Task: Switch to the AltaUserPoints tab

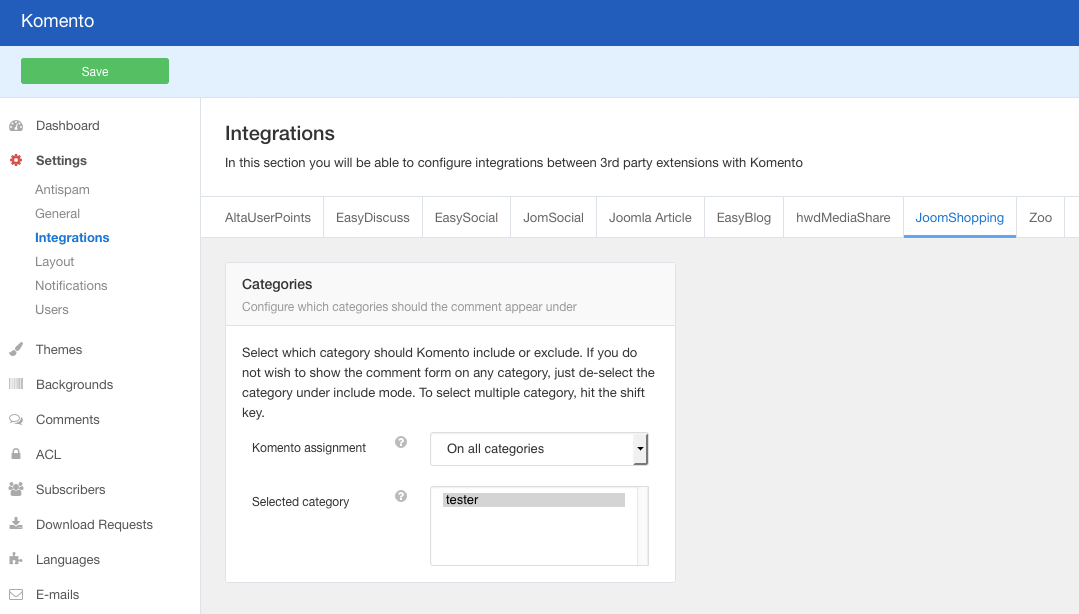Action: click(268, 218)
